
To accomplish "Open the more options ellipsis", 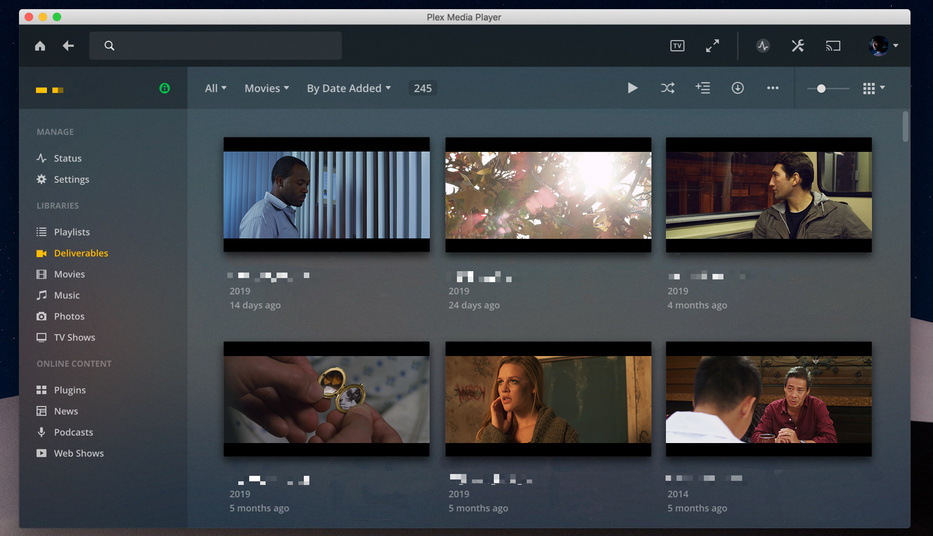I will 773,88.
